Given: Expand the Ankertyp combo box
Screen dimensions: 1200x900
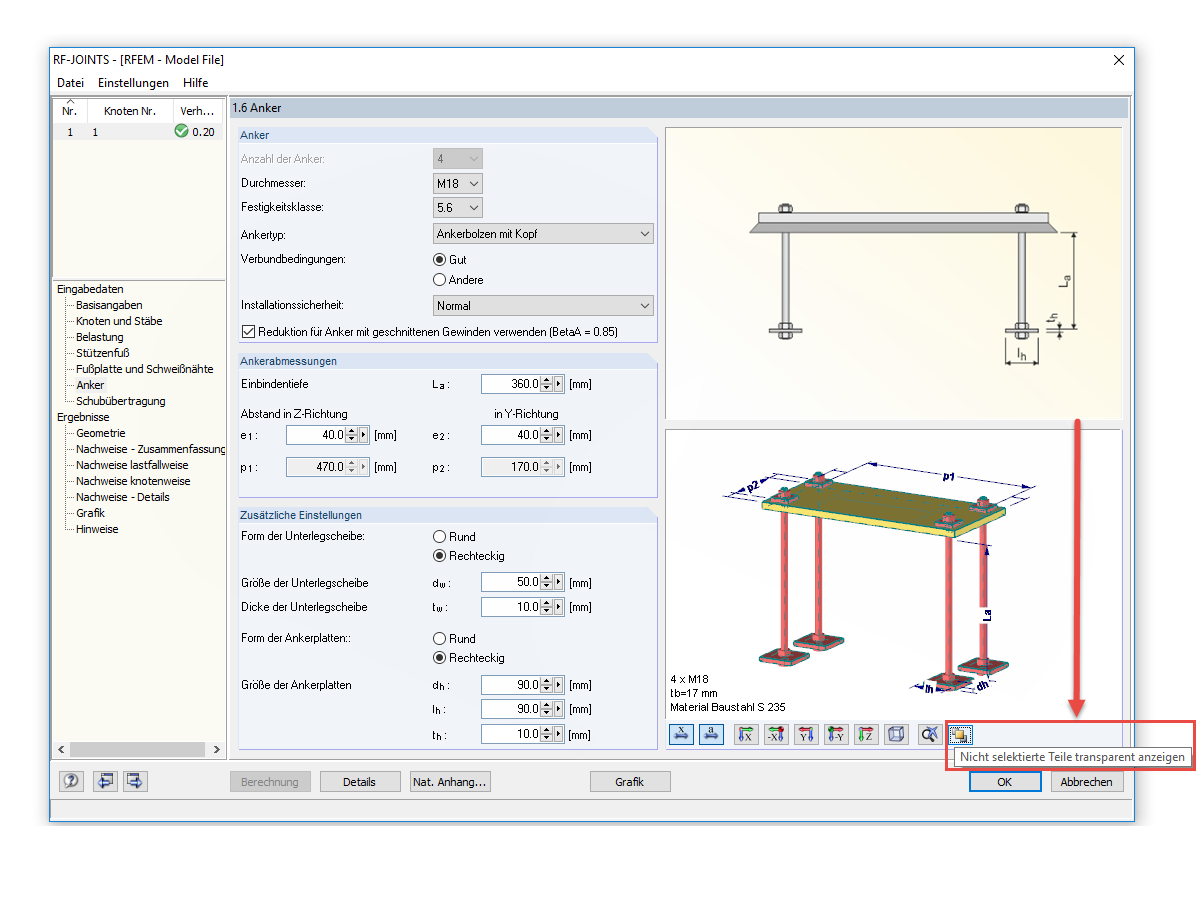Looking at the screenshot, I should (543, 234).
